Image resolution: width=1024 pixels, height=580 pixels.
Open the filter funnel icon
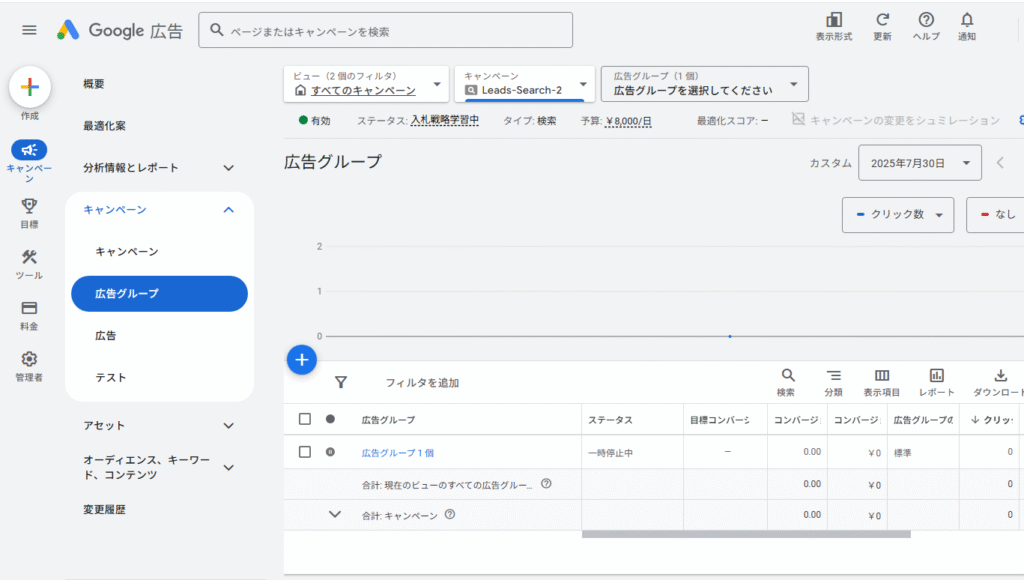click(x=341, y=382)
